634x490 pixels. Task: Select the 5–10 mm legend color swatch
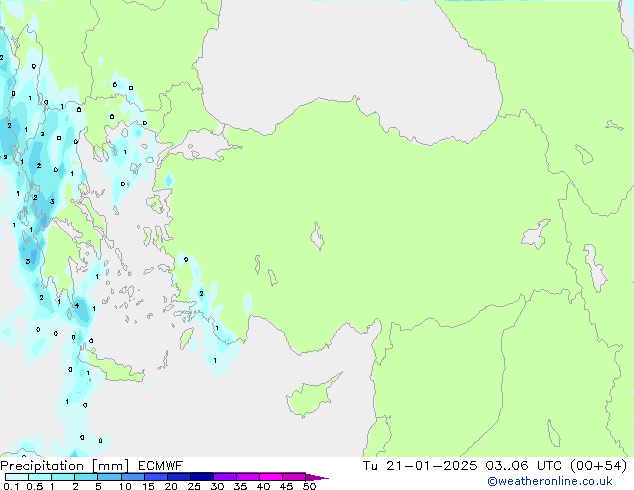(x=109, y=477)
